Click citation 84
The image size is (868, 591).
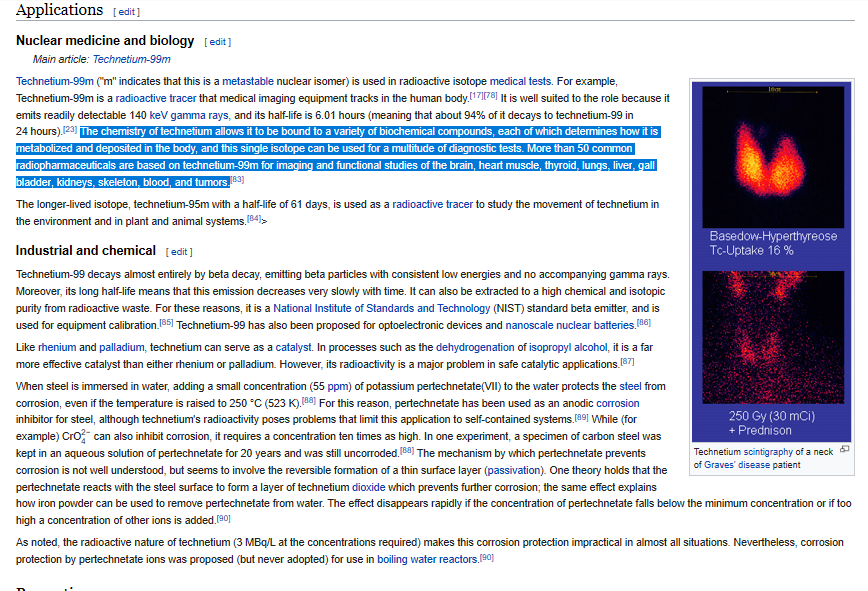[254, 218]
